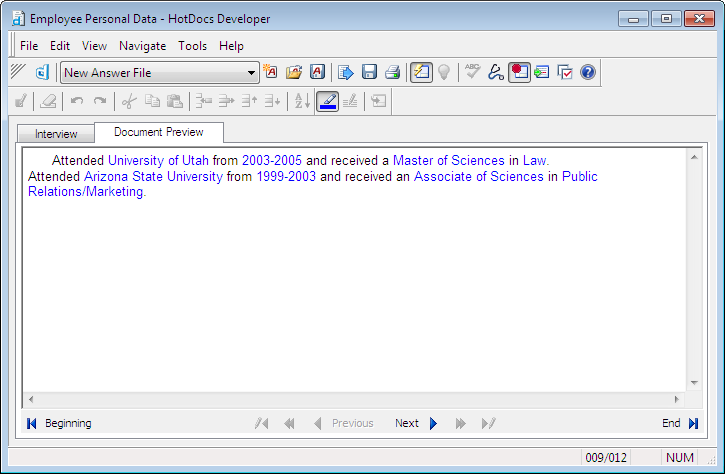Click the save document floppy disk icon

[369, 72]
